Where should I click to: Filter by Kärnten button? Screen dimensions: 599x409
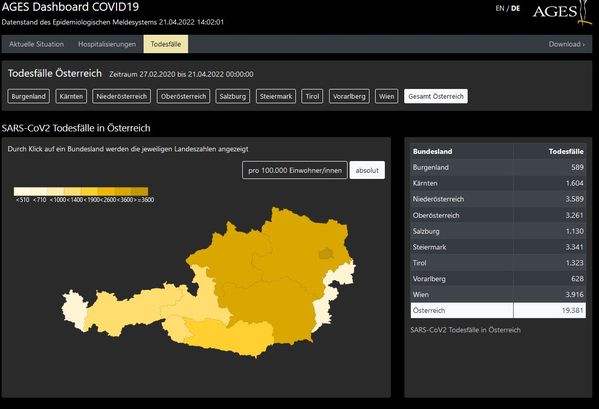[x=71, y=96]
